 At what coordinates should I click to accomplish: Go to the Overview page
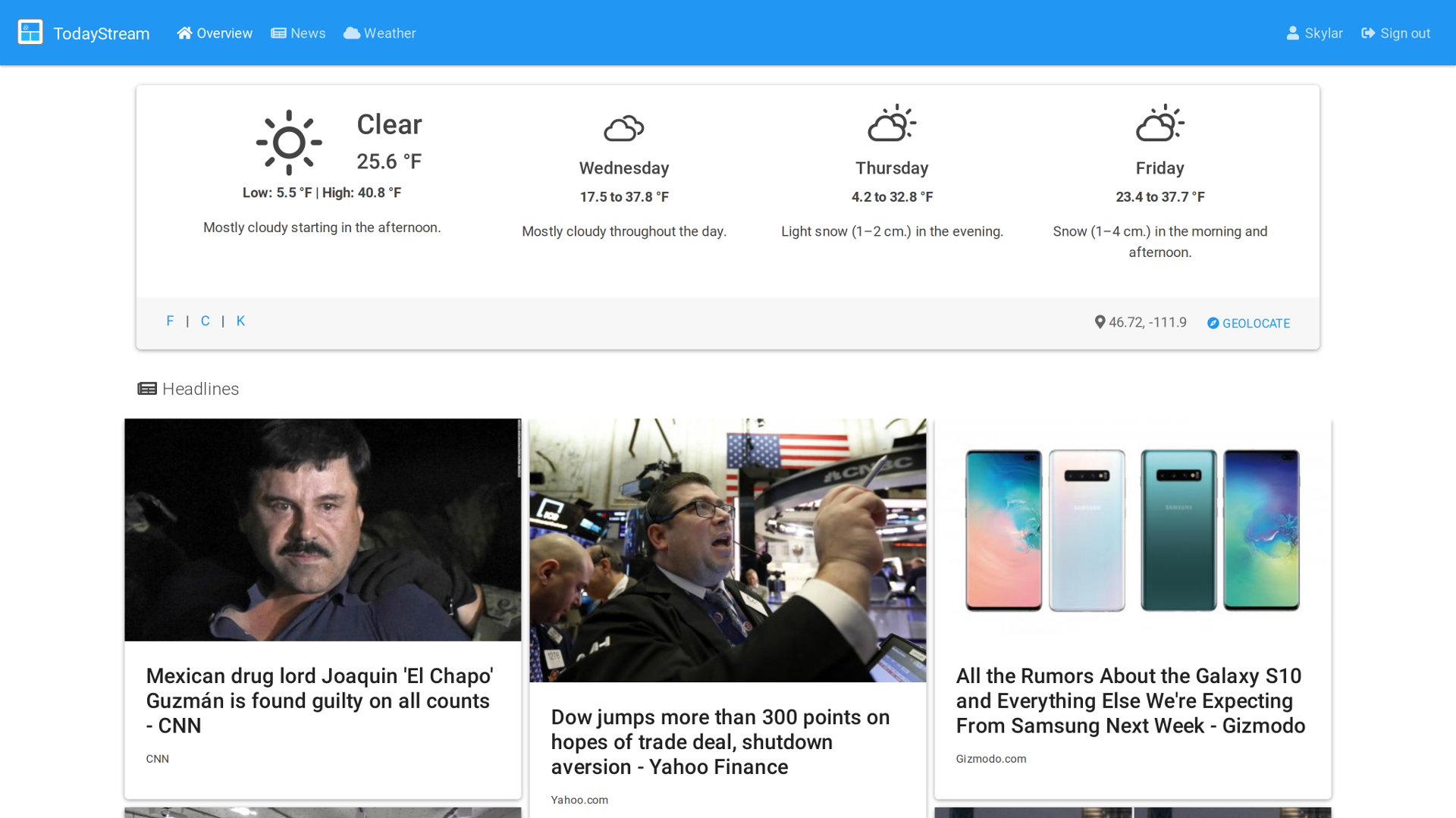tap(215, 33)
